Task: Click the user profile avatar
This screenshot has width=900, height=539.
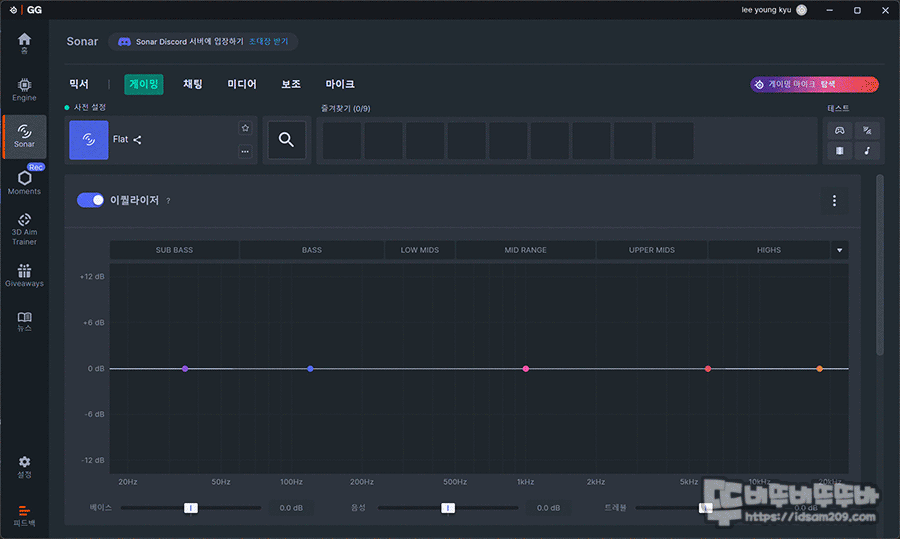Action: pos(802,10)
